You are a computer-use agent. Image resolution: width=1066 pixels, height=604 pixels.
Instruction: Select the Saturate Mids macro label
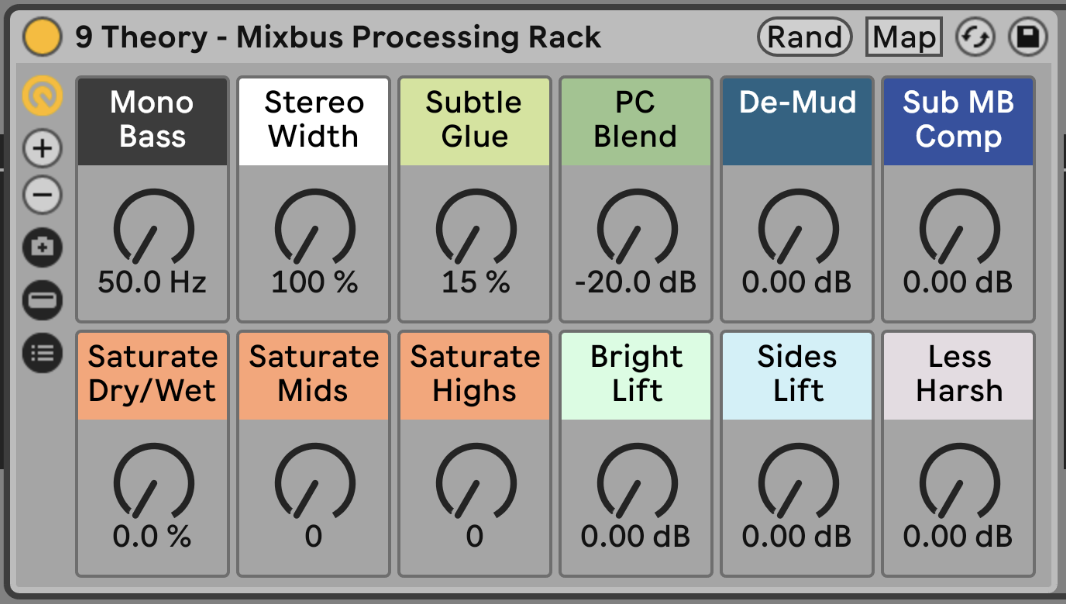[x=313, y=375]
